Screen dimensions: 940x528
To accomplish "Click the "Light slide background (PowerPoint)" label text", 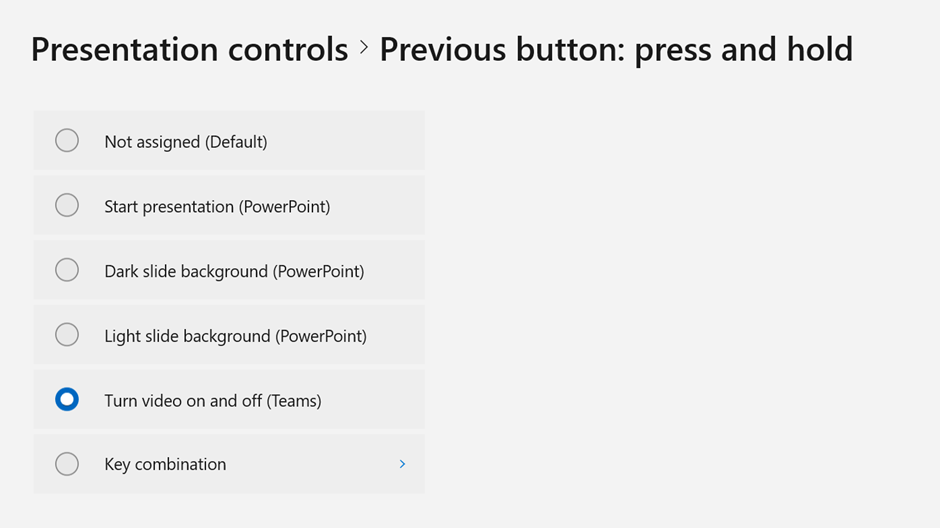I will click(235, 336).
